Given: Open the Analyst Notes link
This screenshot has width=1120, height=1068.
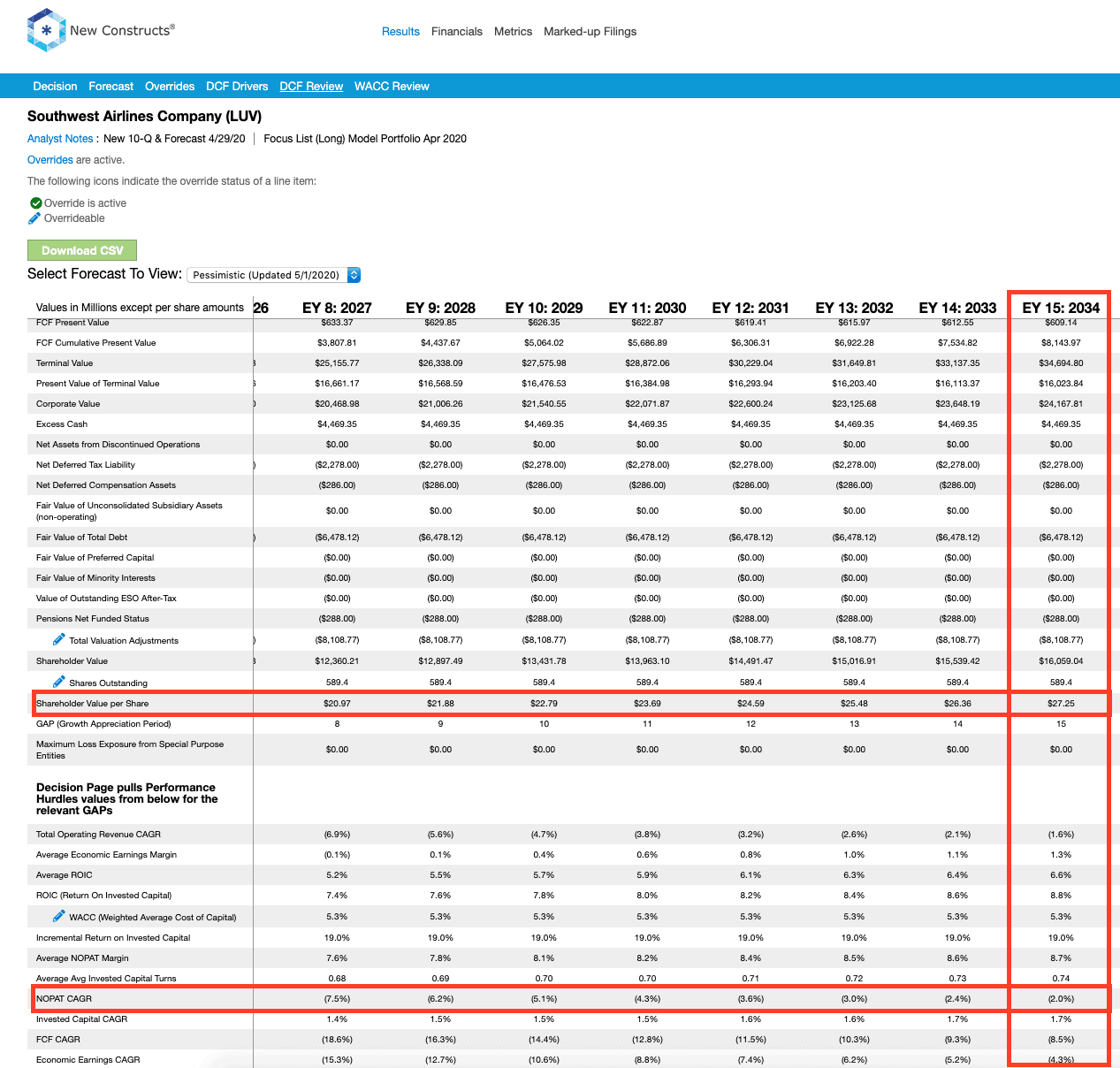Looking at the screenshot, I should tap(60, 139).
